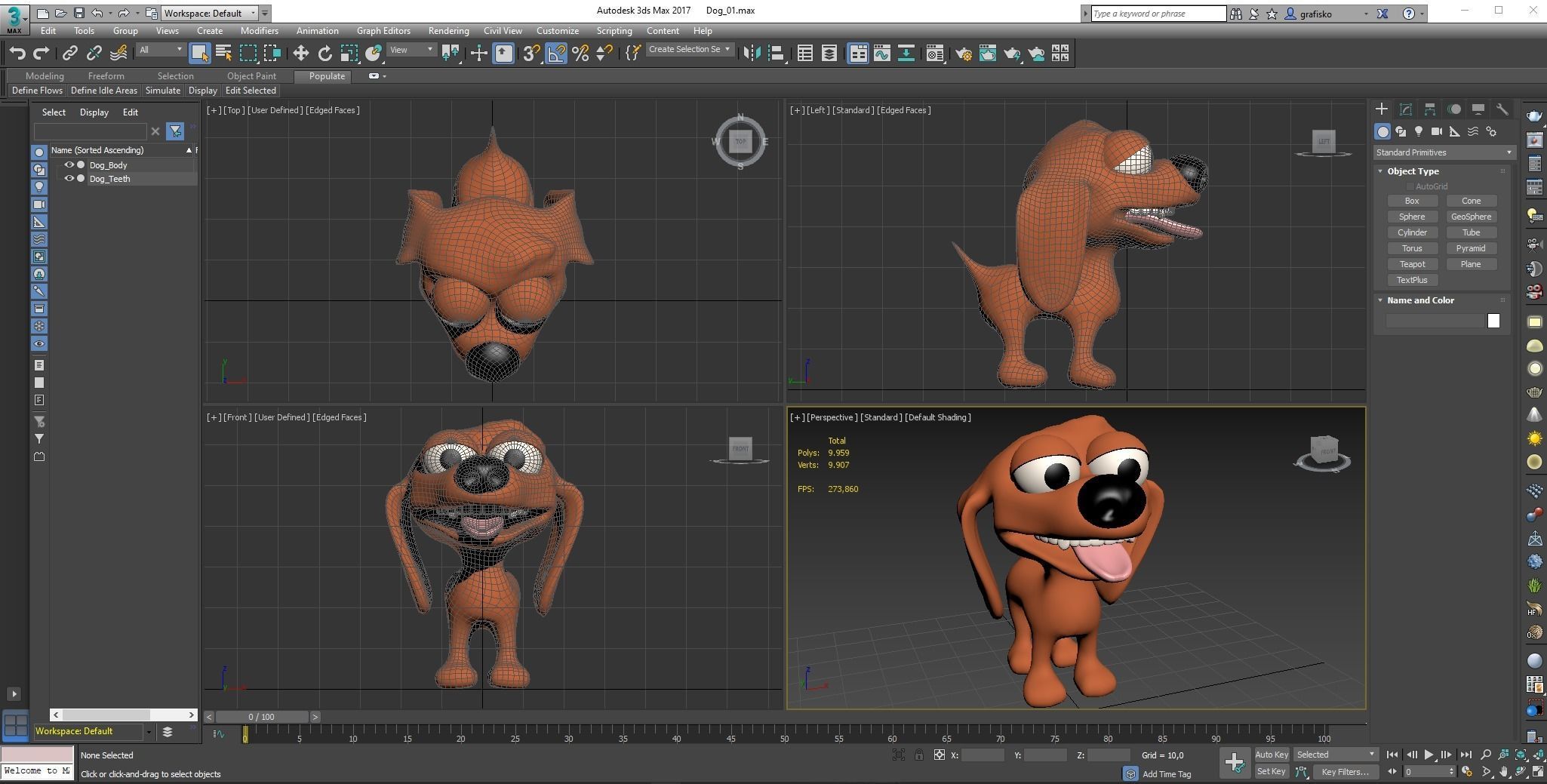Click the Simulate button
Screen dimensions: 1547x784
pyautogui.click(x=163, y=91)
